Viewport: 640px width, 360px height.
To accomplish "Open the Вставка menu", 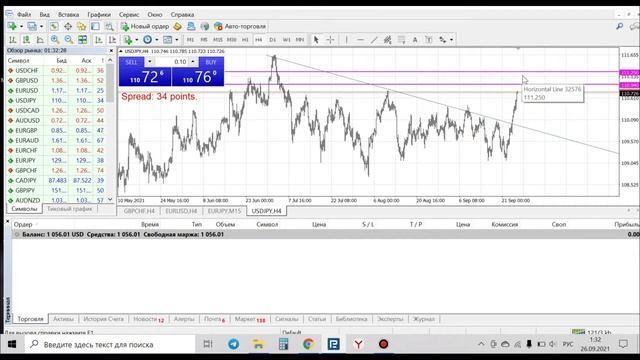I will (x=68, y=14).
